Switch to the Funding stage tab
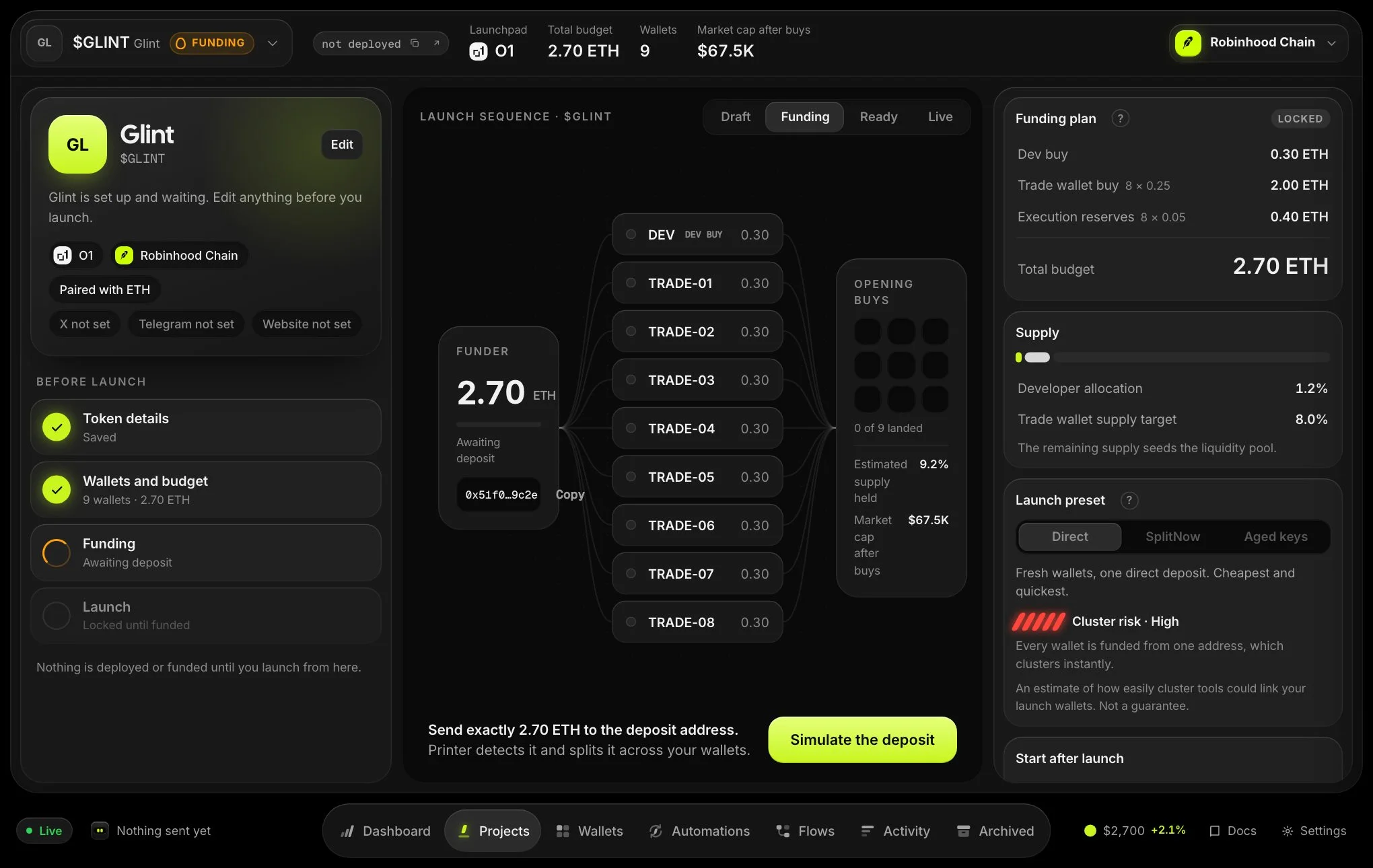 pos(805,117)
